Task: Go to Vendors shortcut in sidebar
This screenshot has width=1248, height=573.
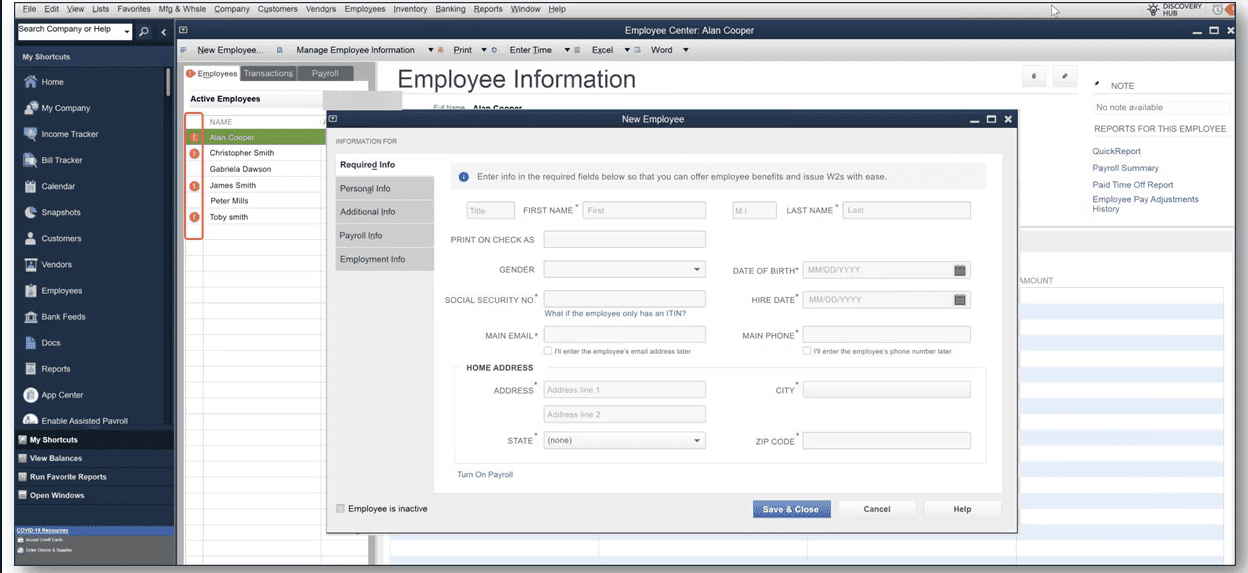Action: point(56,264)
